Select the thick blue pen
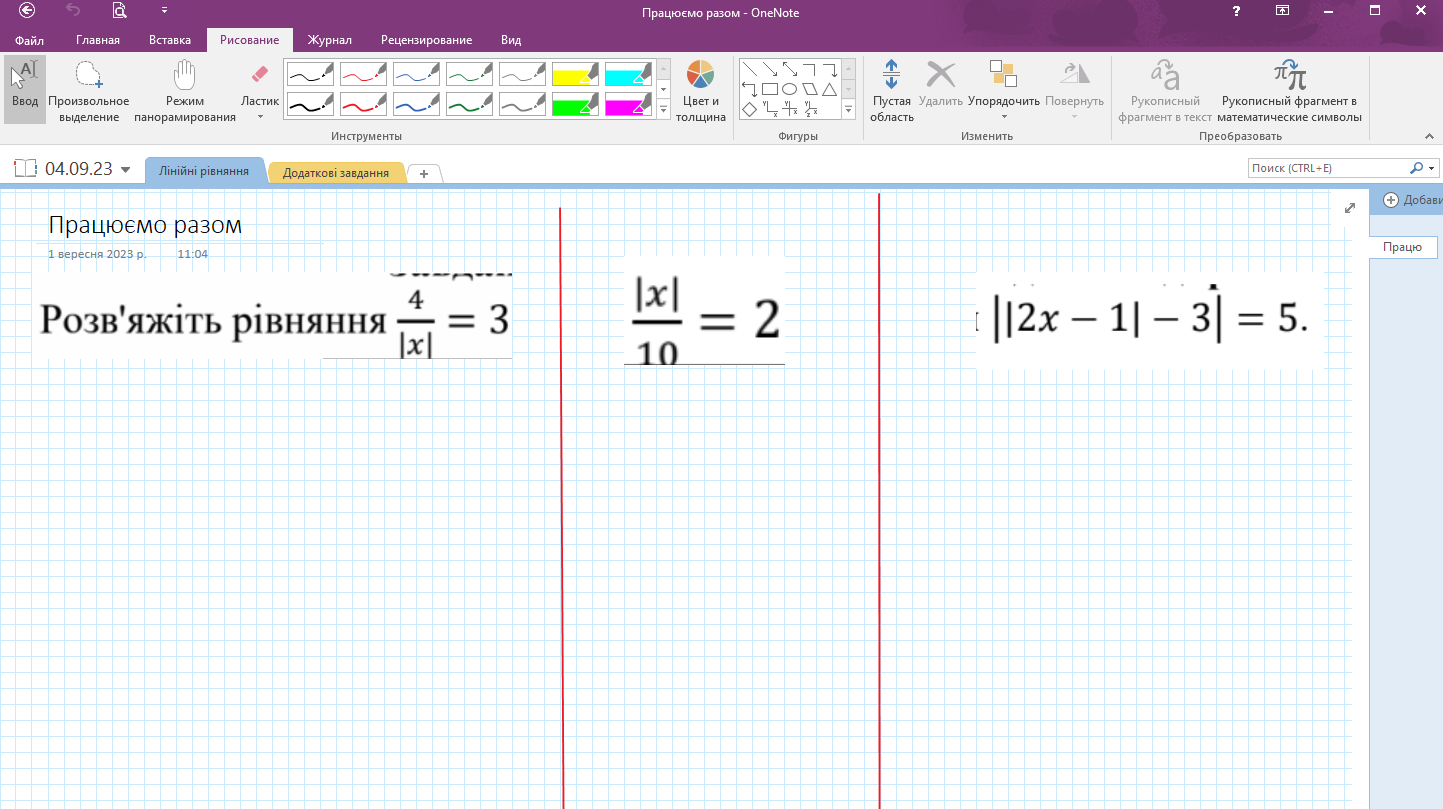Screen dimensions: 1443x809 416,104
